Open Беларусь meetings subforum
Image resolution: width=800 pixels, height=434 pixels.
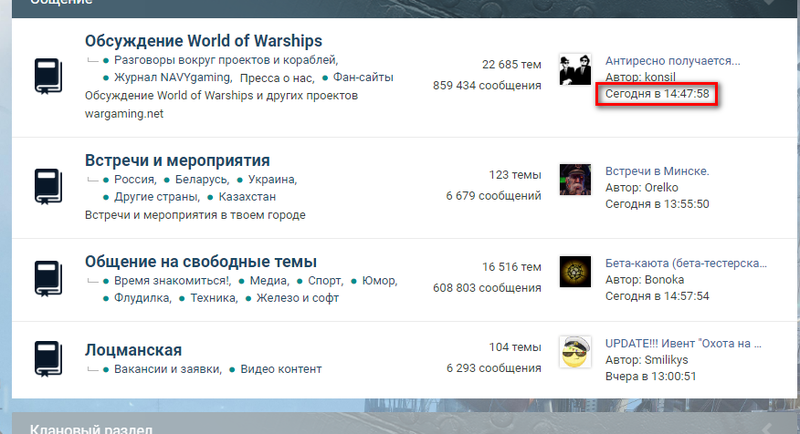pyautogui.click(x=202, y=180)
